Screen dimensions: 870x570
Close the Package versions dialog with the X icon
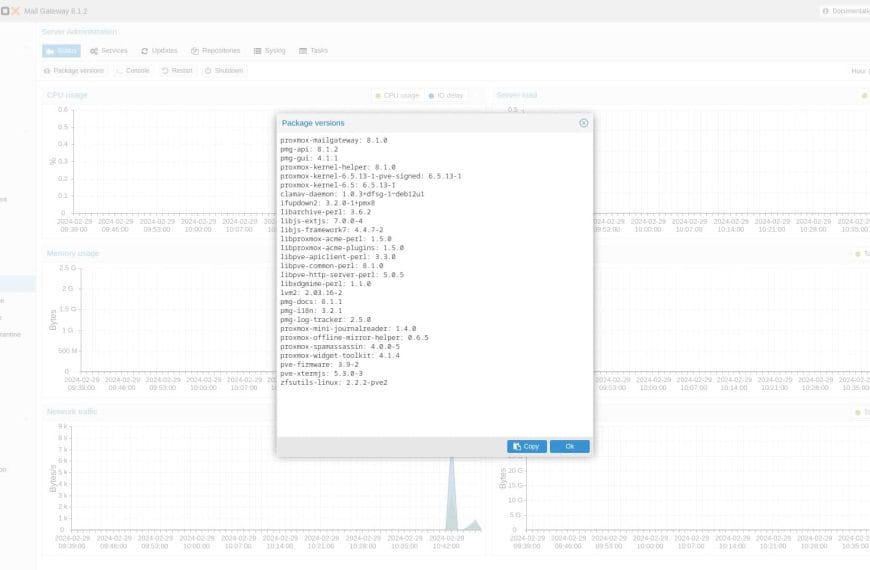pos(583,123)
